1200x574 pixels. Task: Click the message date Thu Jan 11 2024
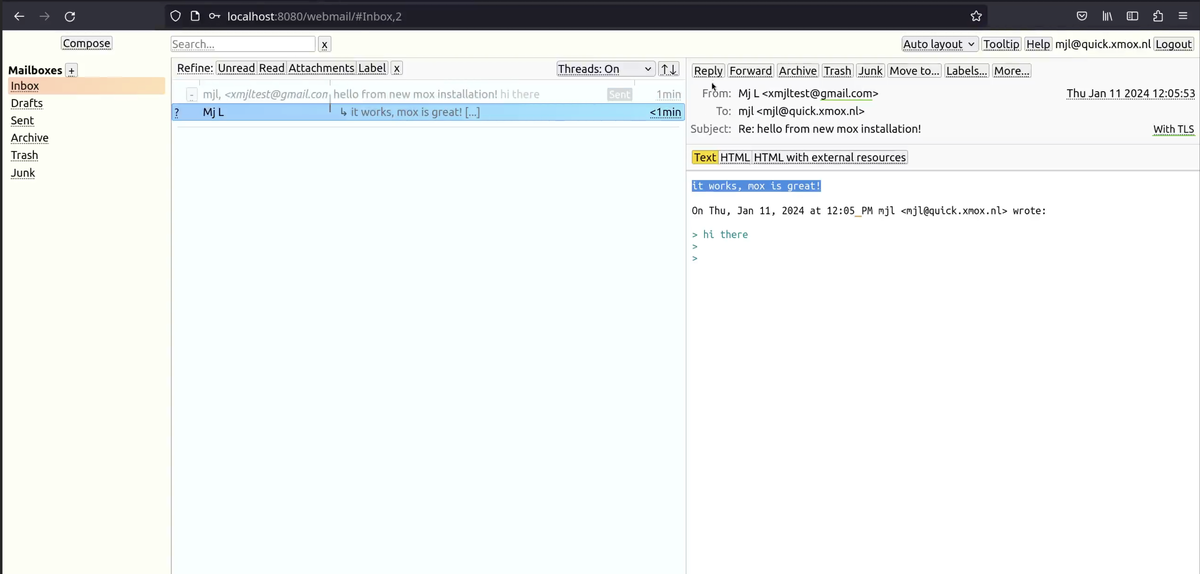[x=1130, y=93]
